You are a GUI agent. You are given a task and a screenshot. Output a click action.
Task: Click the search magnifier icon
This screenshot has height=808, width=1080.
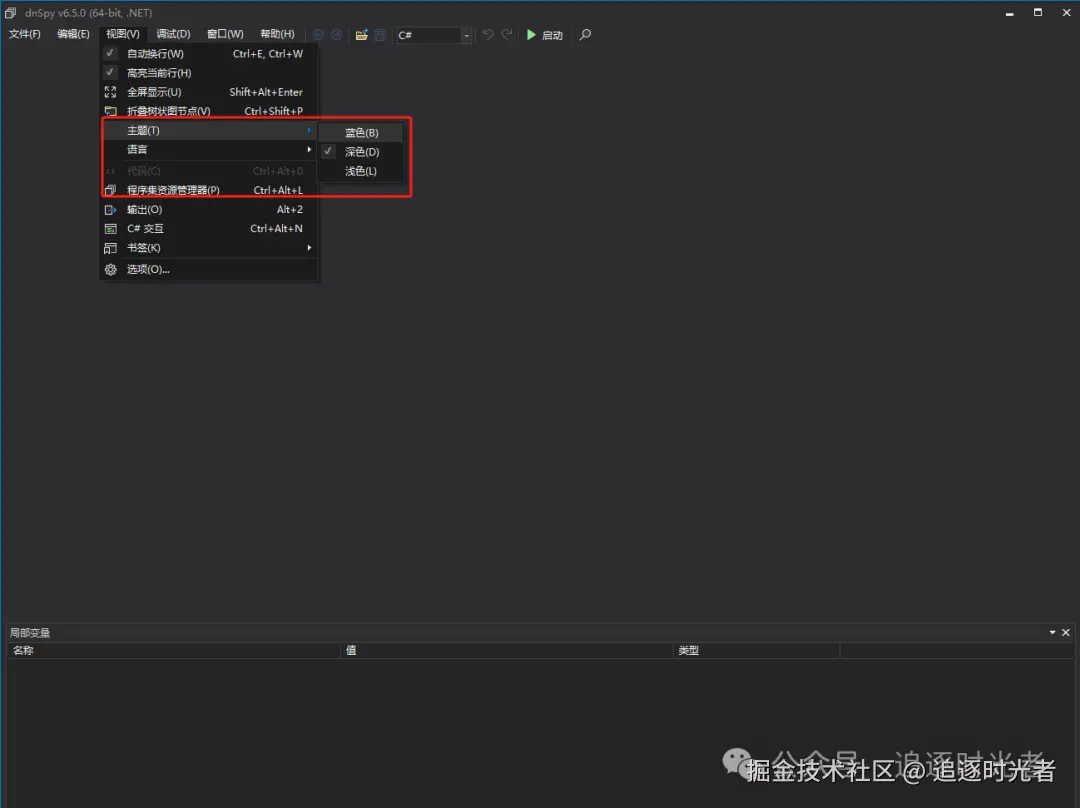[585, 34]
